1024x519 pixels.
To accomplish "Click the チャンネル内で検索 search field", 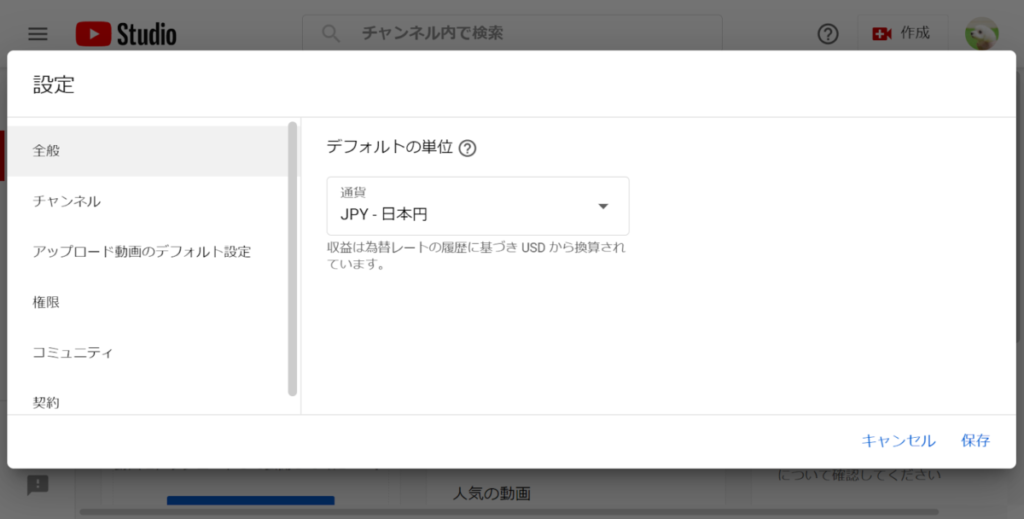I will coord(560,34).
